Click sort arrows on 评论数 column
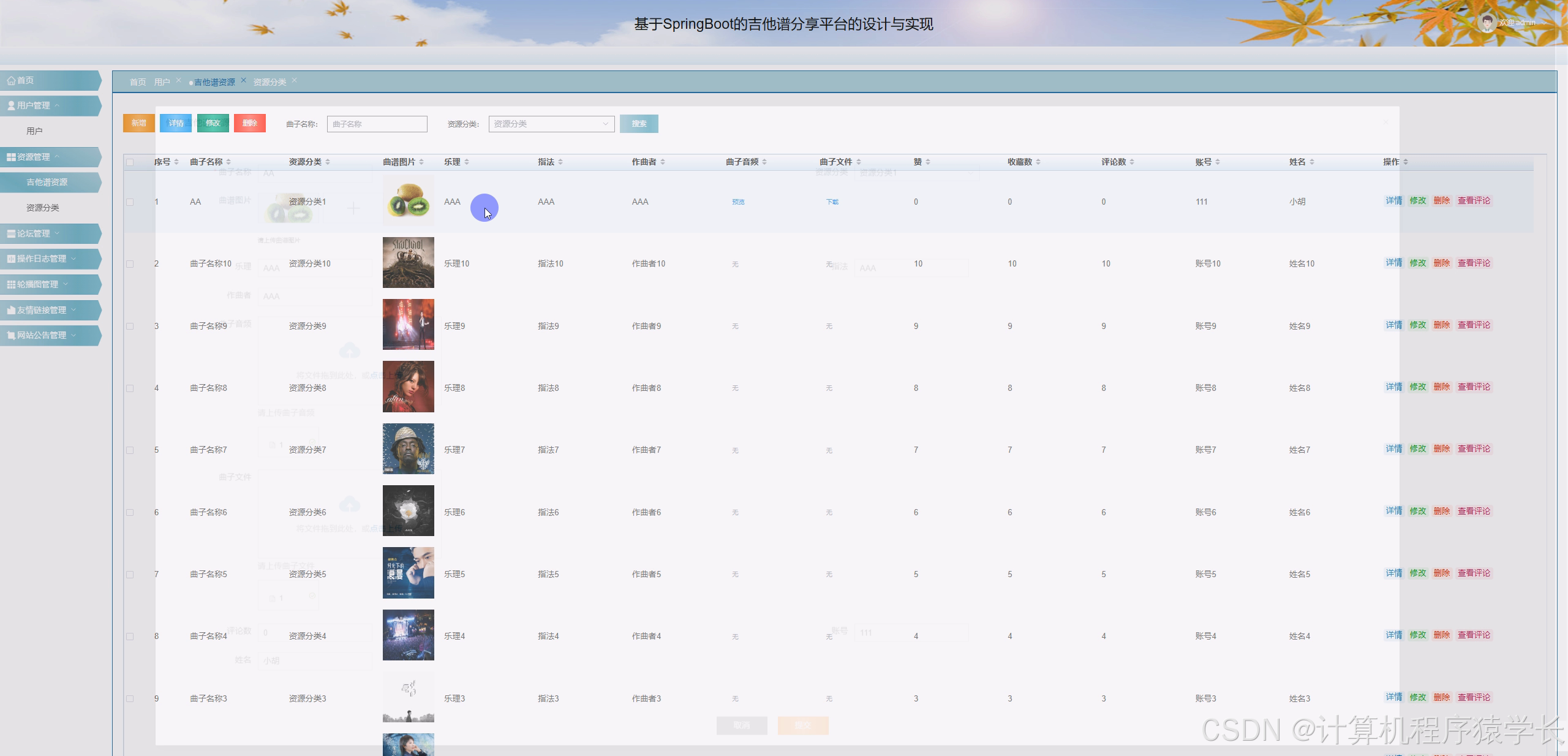 coord(1132,162)
